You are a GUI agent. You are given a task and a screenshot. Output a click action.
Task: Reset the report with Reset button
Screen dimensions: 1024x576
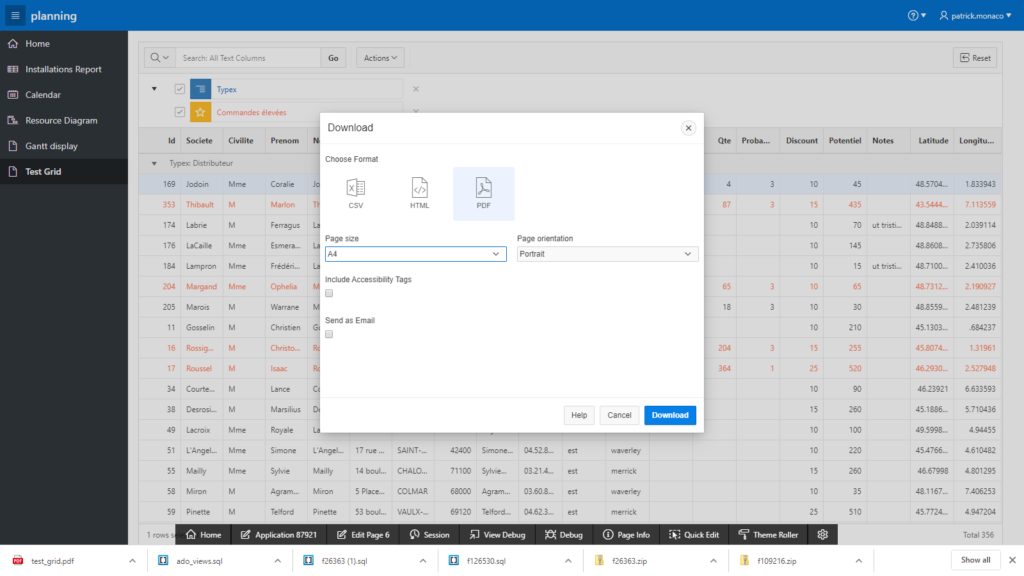pos(975,58)
